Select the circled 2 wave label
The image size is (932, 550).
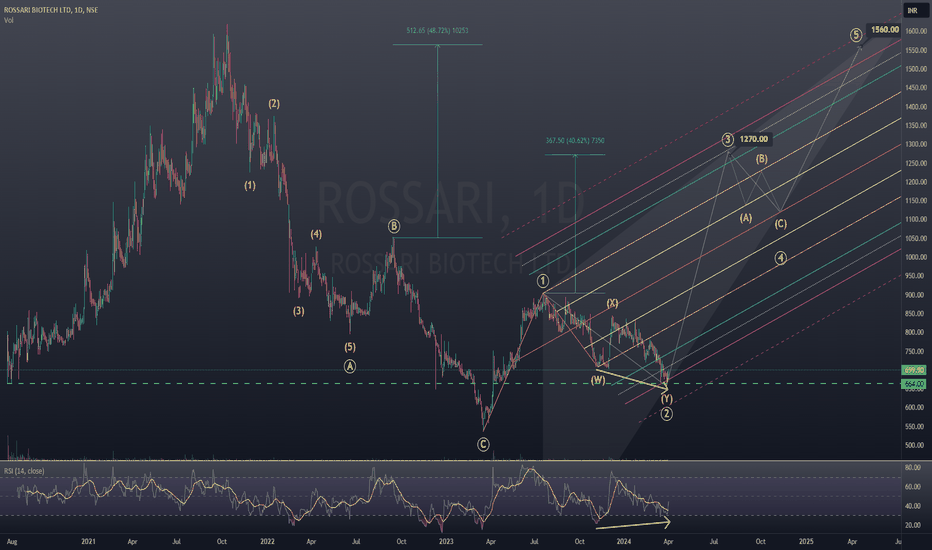667,414
